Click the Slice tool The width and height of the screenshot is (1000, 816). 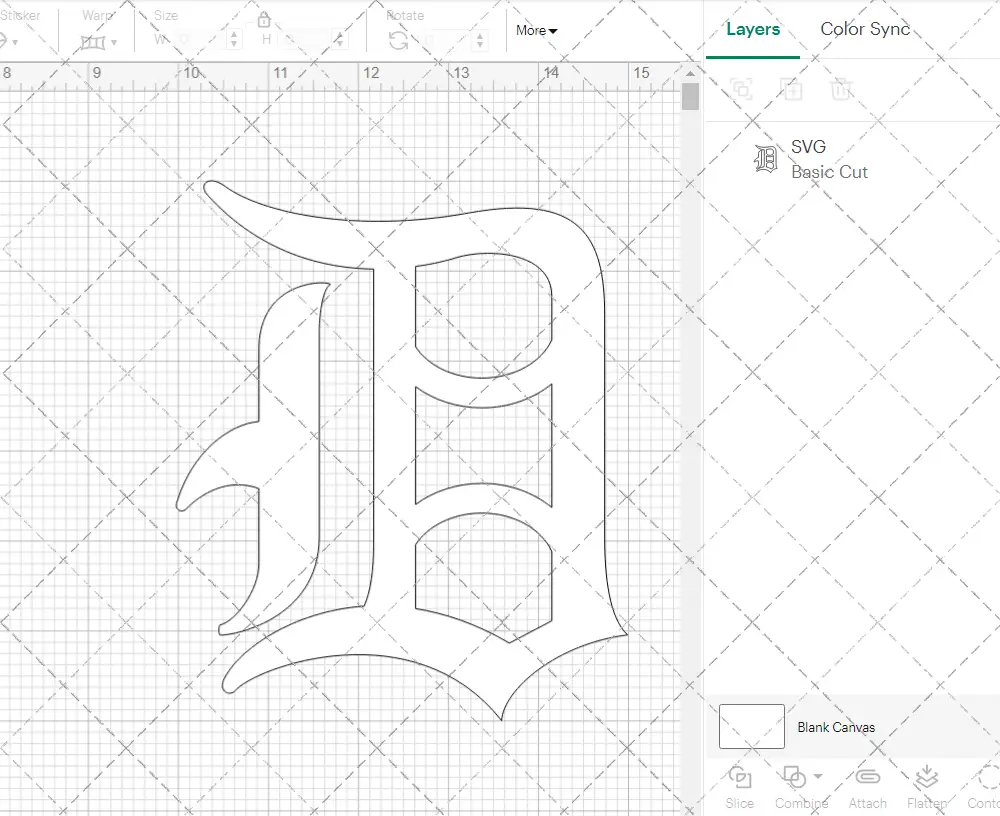pos(739,787)
